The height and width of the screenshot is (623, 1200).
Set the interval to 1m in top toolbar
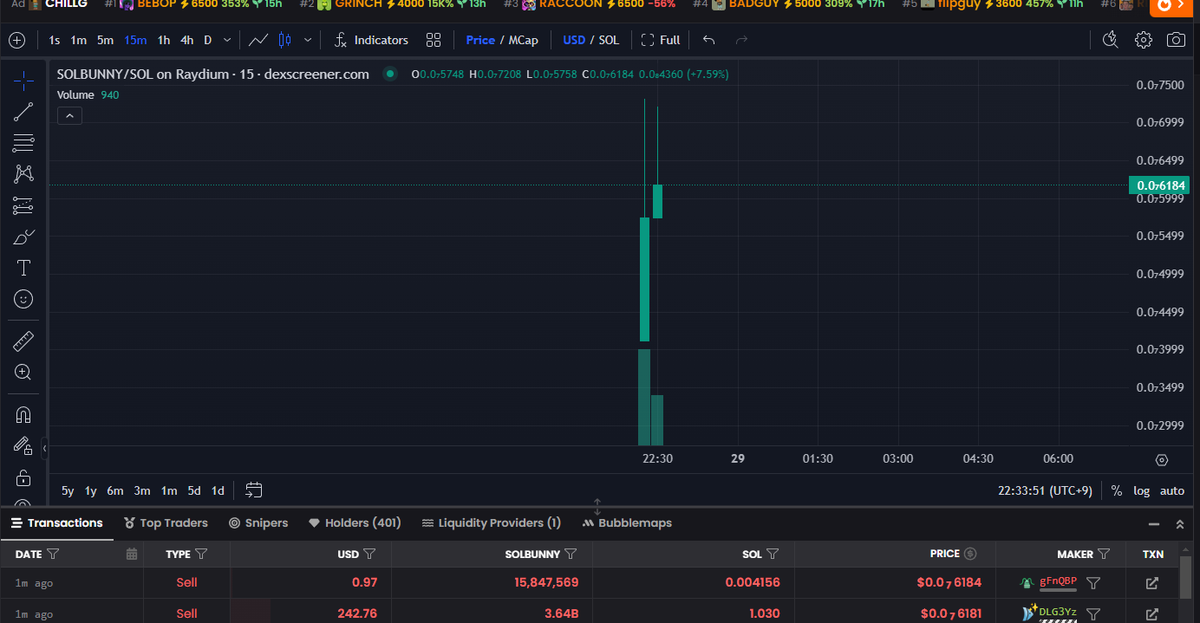pyautogui.click(x=79, y=40)
